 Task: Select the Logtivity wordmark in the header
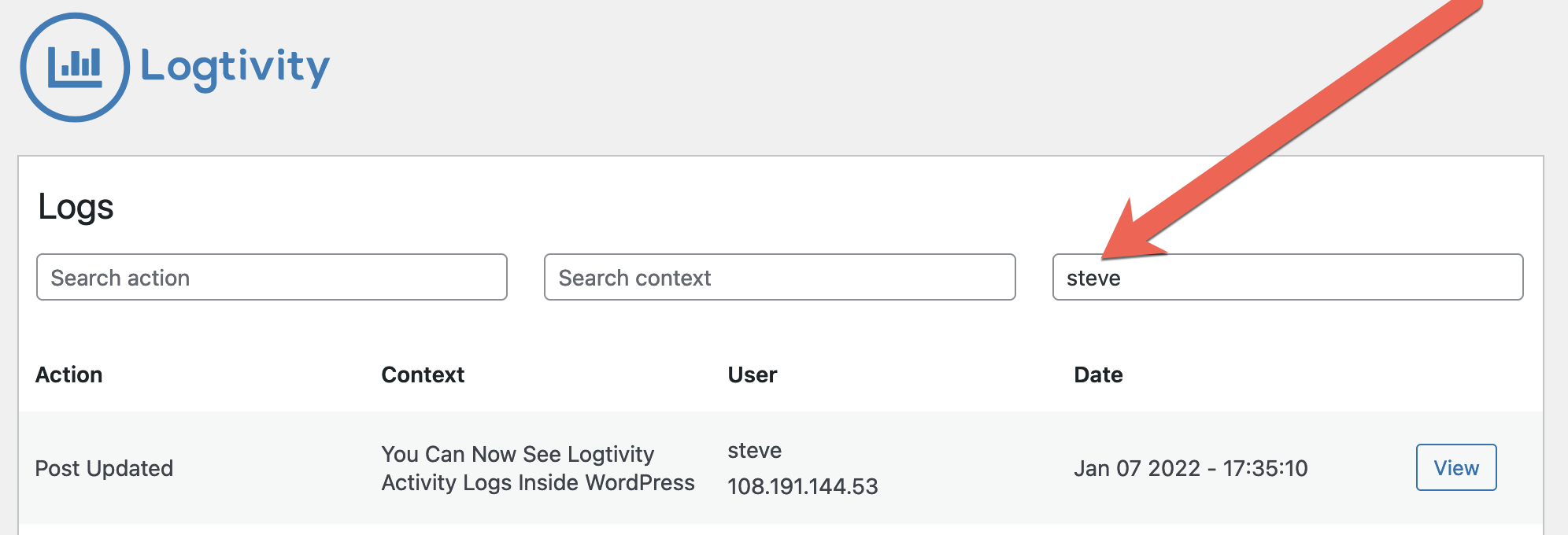pyautogui.click(x=233, y=67)
